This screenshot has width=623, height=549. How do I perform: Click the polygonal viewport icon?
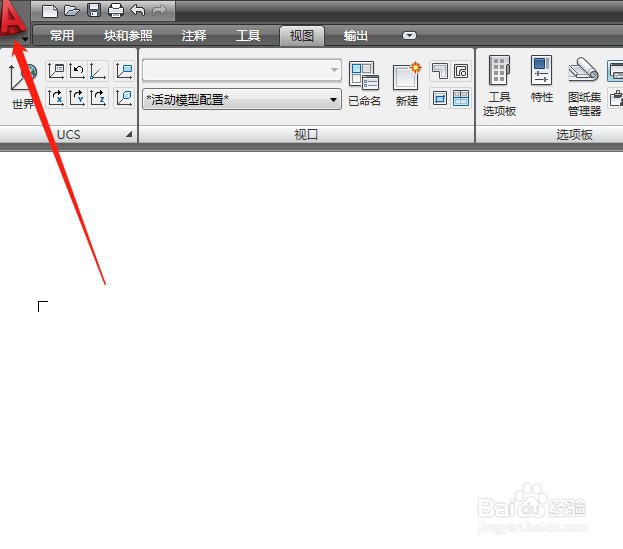pos(440,72)
